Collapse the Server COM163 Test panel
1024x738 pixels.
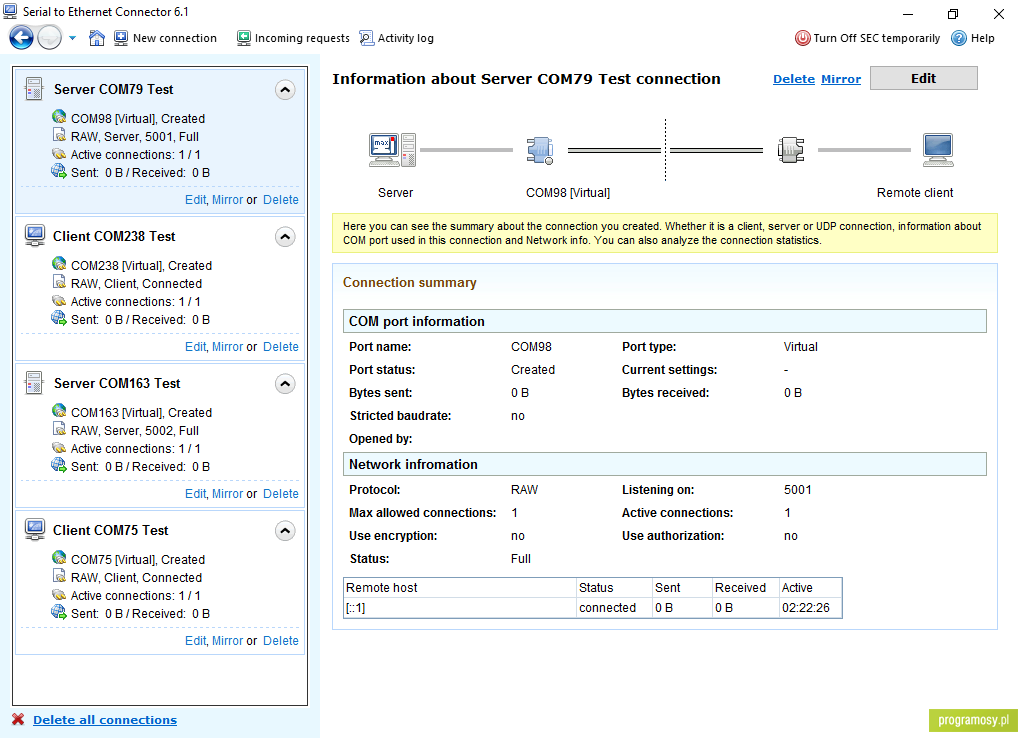(285, 383)
